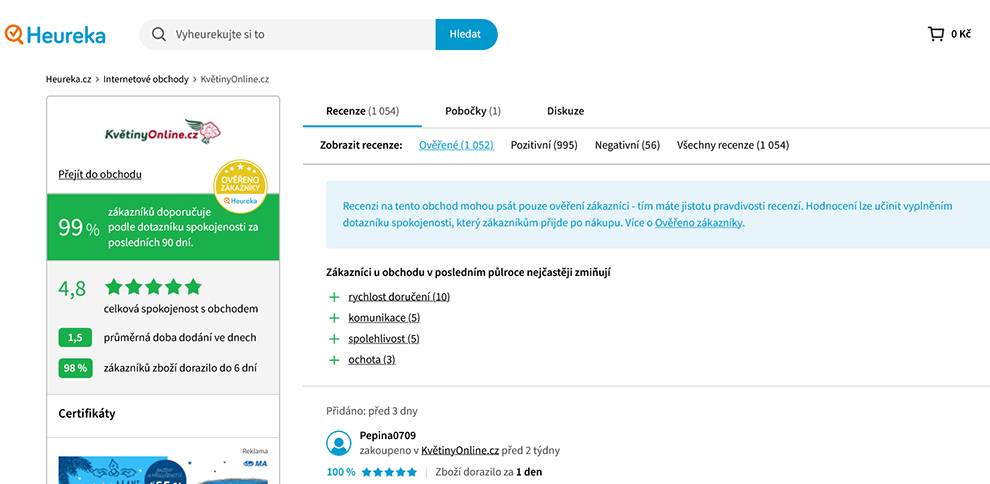Go to Internetové obchody breadcrumb
The height and width of the screenshot is (484, 990).
click(x=146, y=80)
